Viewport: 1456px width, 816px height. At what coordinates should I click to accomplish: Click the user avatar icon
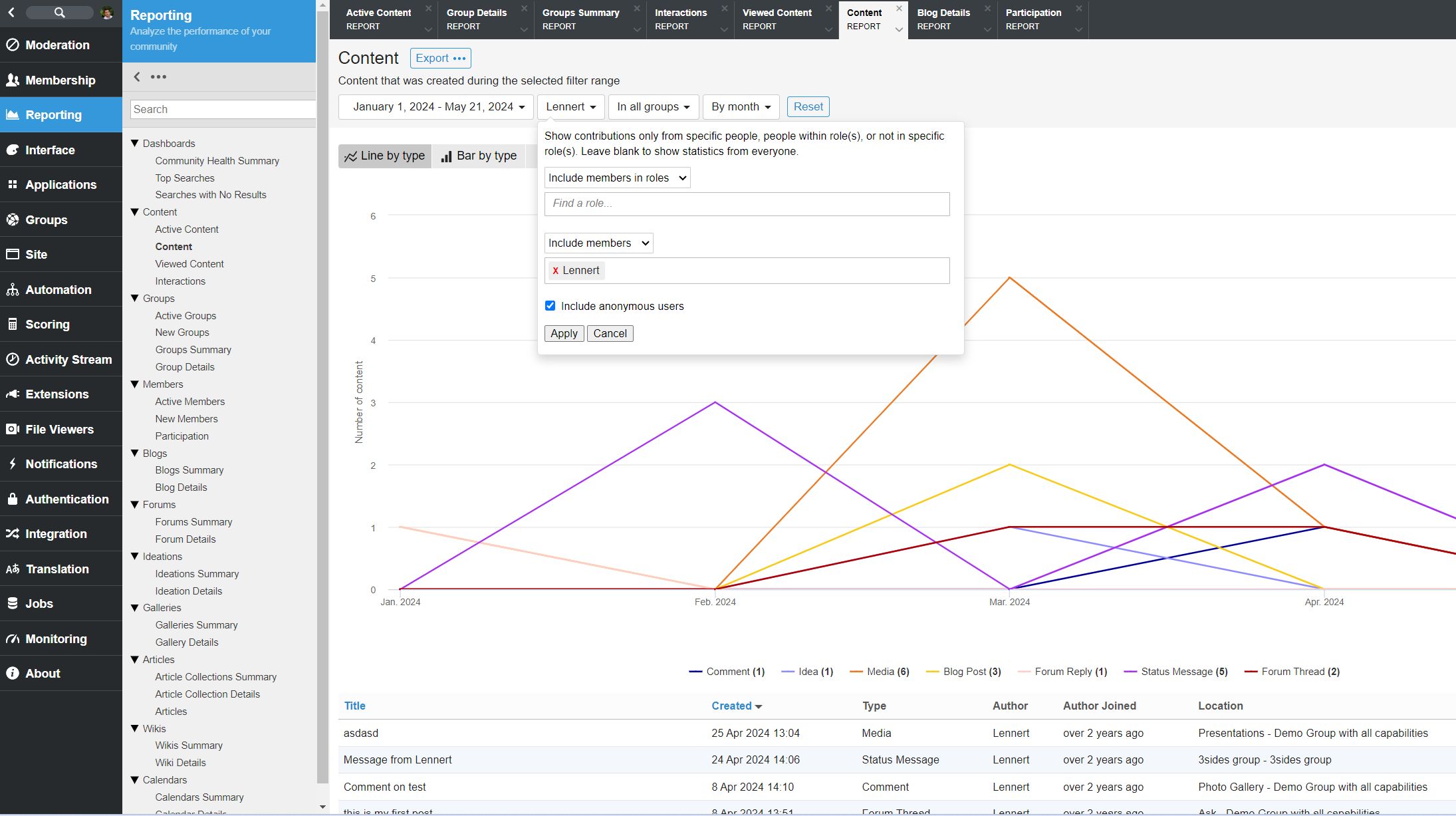pyautogui.click(x=107, y=12)
